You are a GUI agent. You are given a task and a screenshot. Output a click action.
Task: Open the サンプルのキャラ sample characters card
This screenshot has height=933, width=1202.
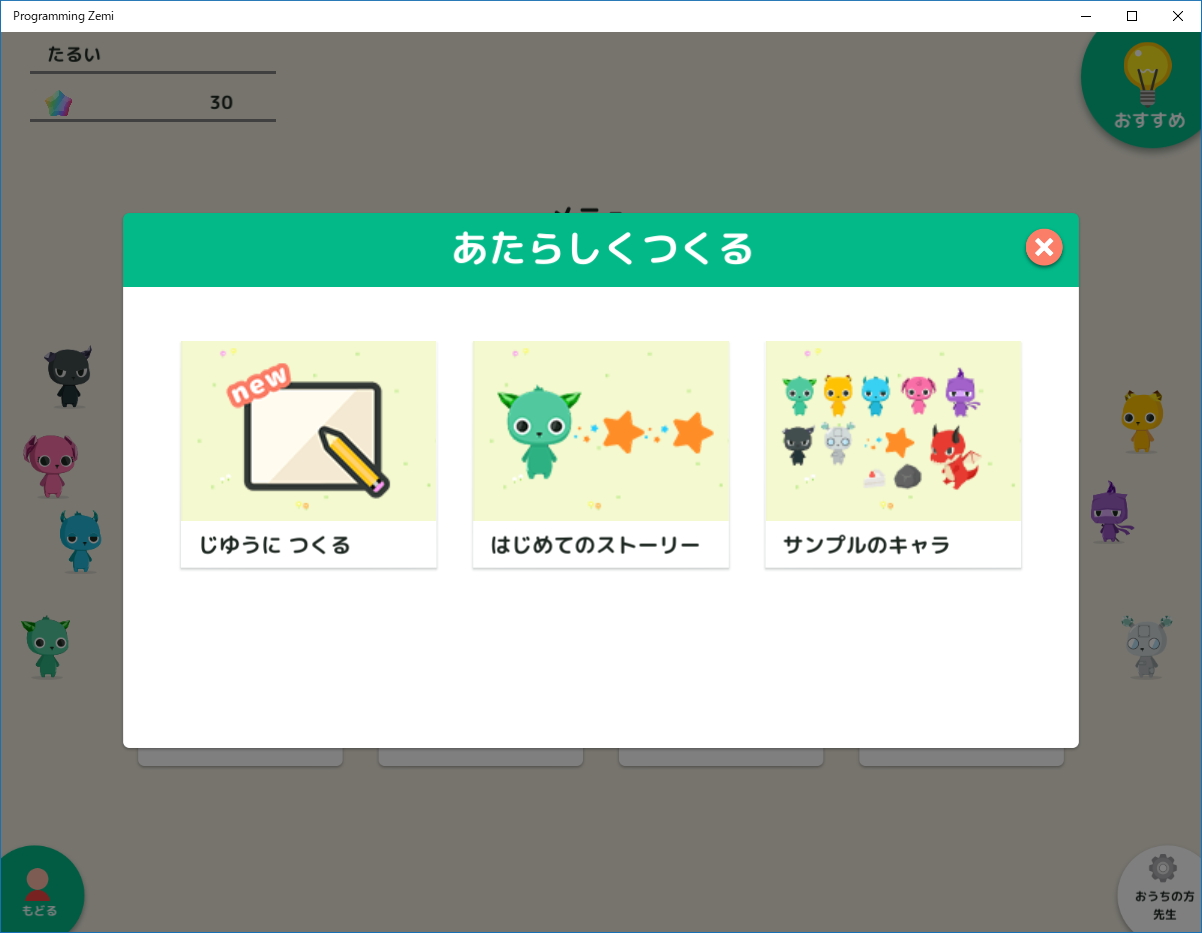893,453
